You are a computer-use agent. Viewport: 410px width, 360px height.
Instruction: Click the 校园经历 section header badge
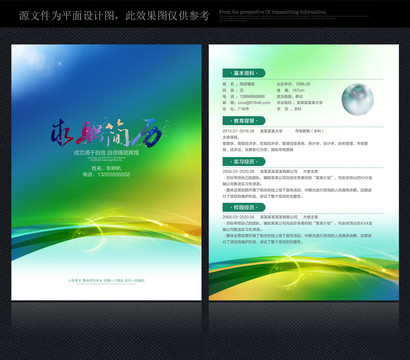(x=244, y=207)
